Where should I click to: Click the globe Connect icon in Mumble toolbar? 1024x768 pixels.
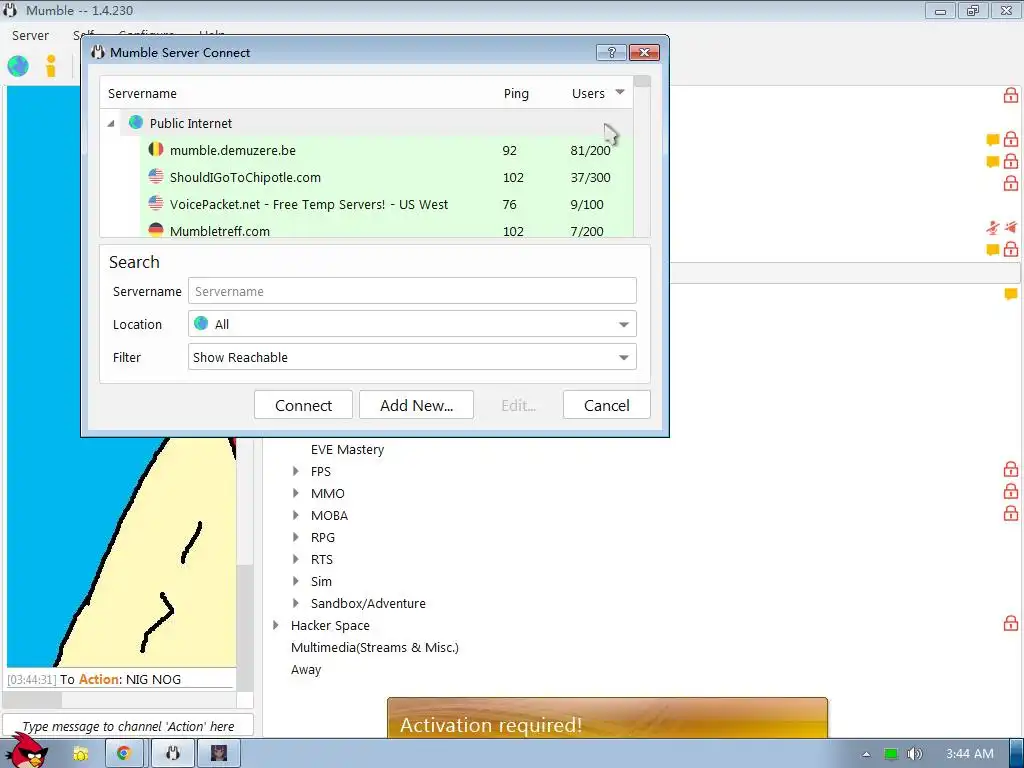[18, 66]
